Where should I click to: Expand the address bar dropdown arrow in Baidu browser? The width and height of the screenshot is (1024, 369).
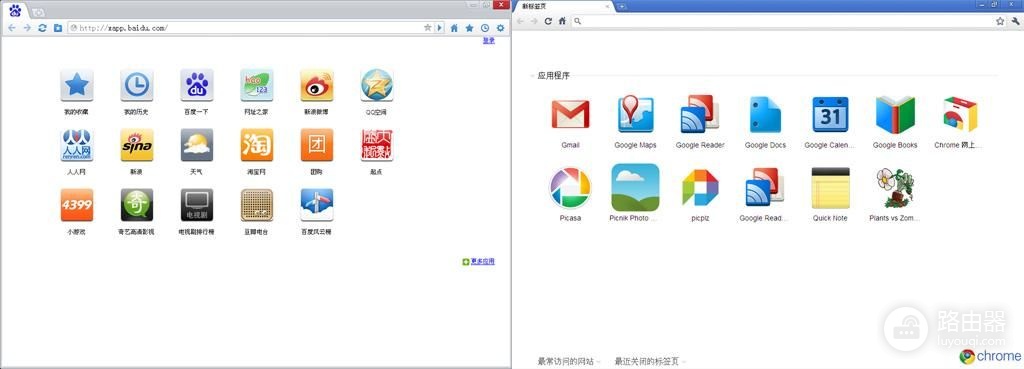pyautogui.click(x=440, y=27)
